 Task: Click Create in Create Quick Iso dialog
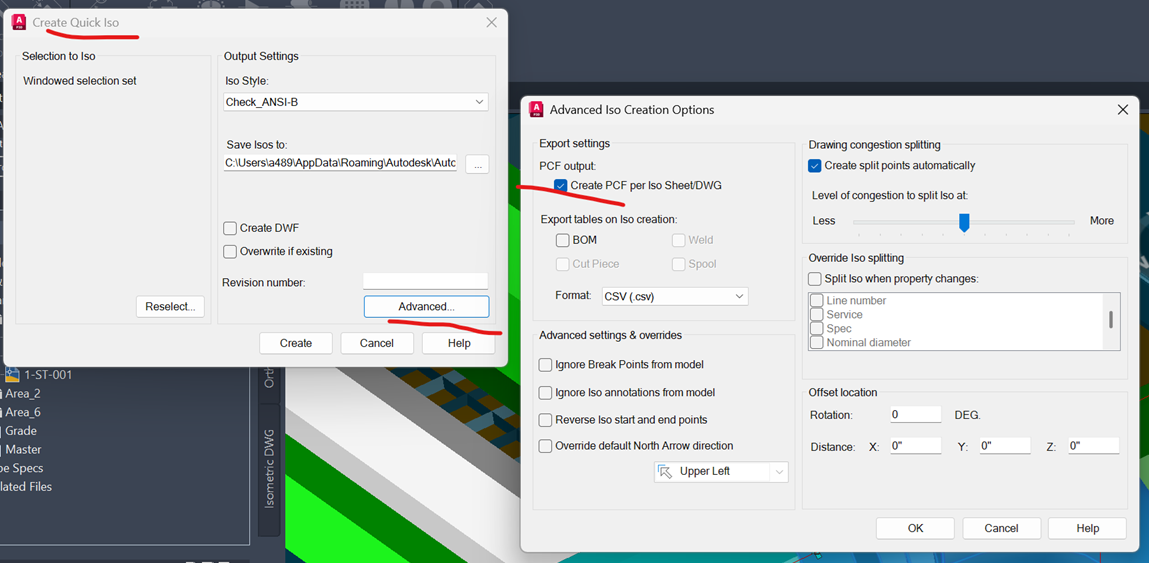(x=296, y=343)
